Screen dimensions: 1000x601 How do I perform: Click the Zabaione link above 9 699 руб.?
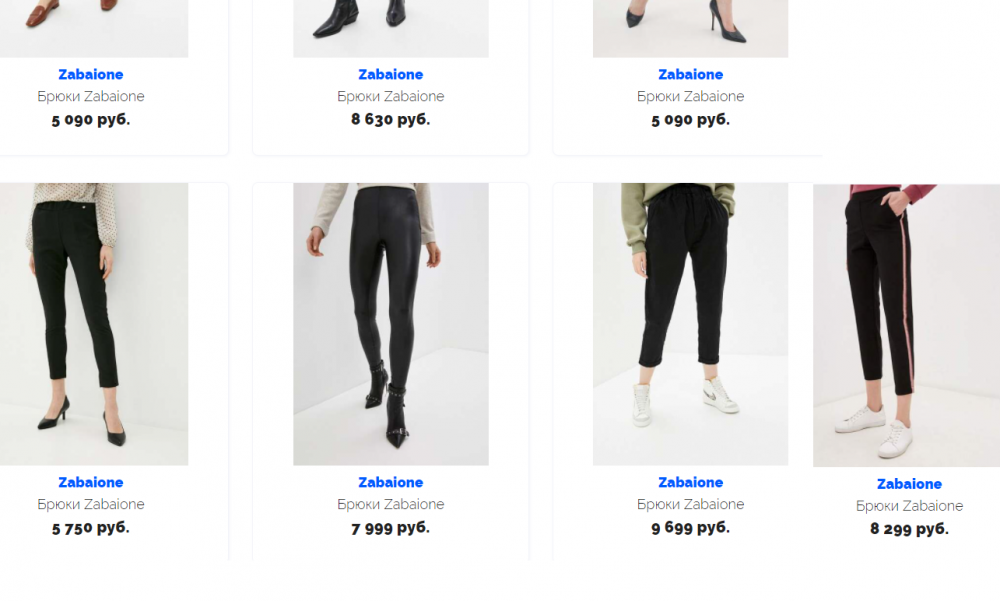point(691,482)
